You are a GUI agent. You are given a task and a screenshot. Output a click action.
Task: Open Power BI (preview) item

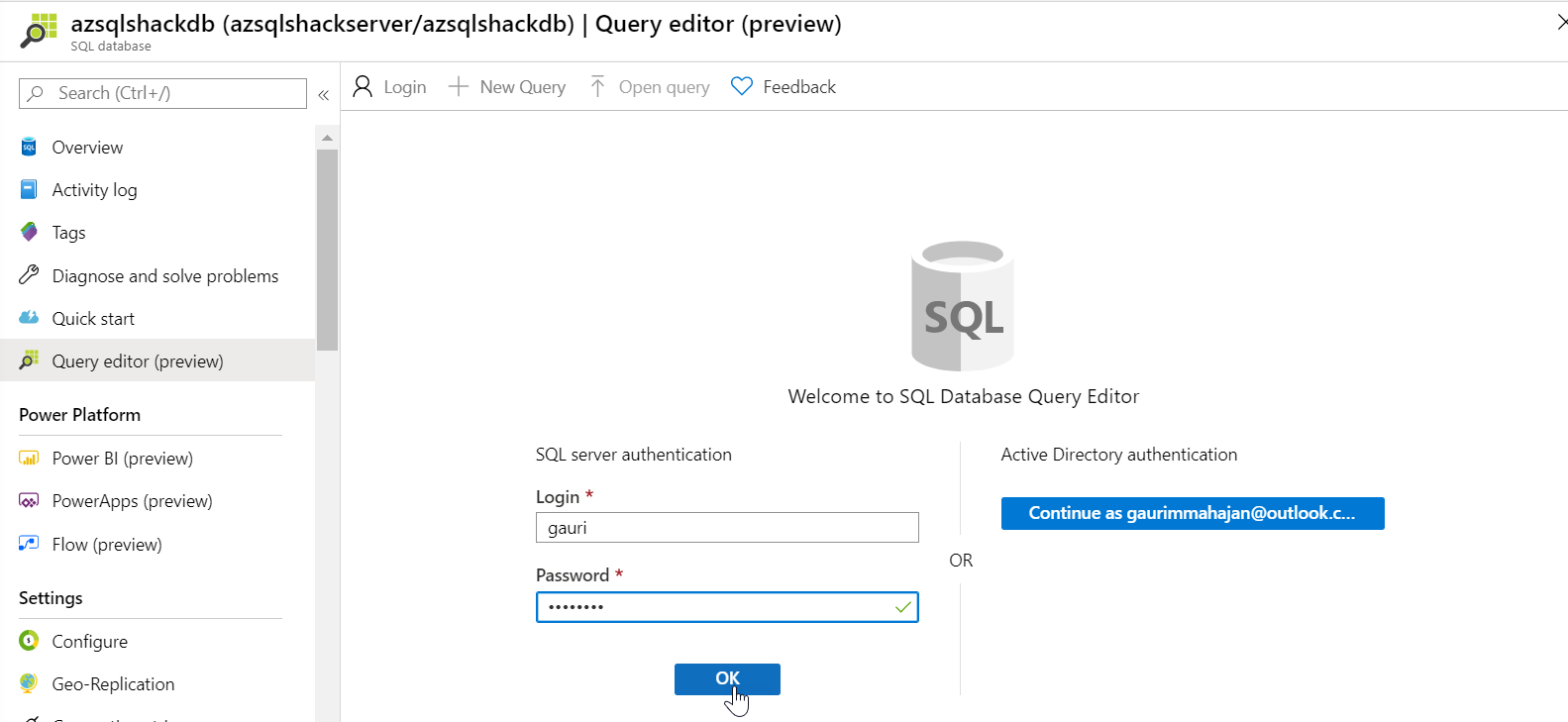point(122,459)
